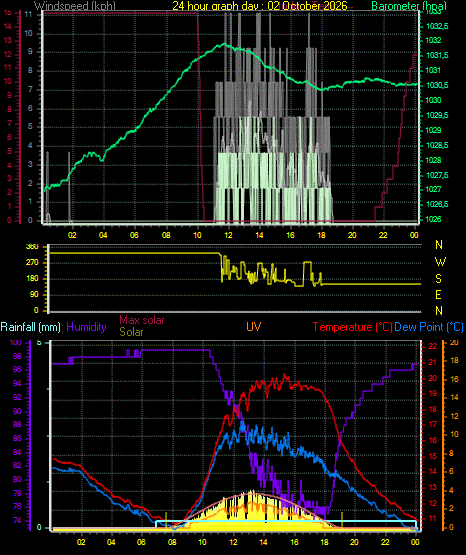Image resolution: width=466 pixels, height=555 pixels.
Task: Click the "1031" barometer axis value
Action: click(433, 70)
